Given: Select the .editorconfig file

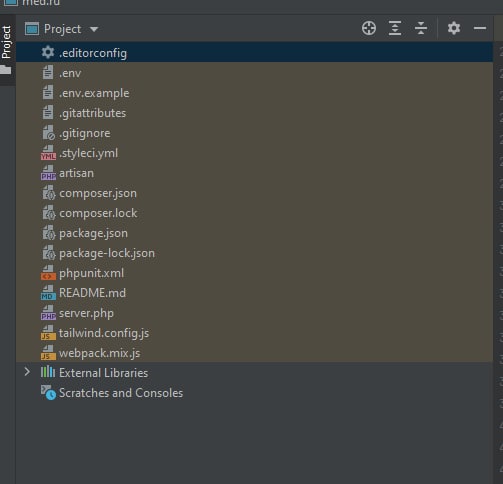Looking at the screenshot, I should click(254, 53).
